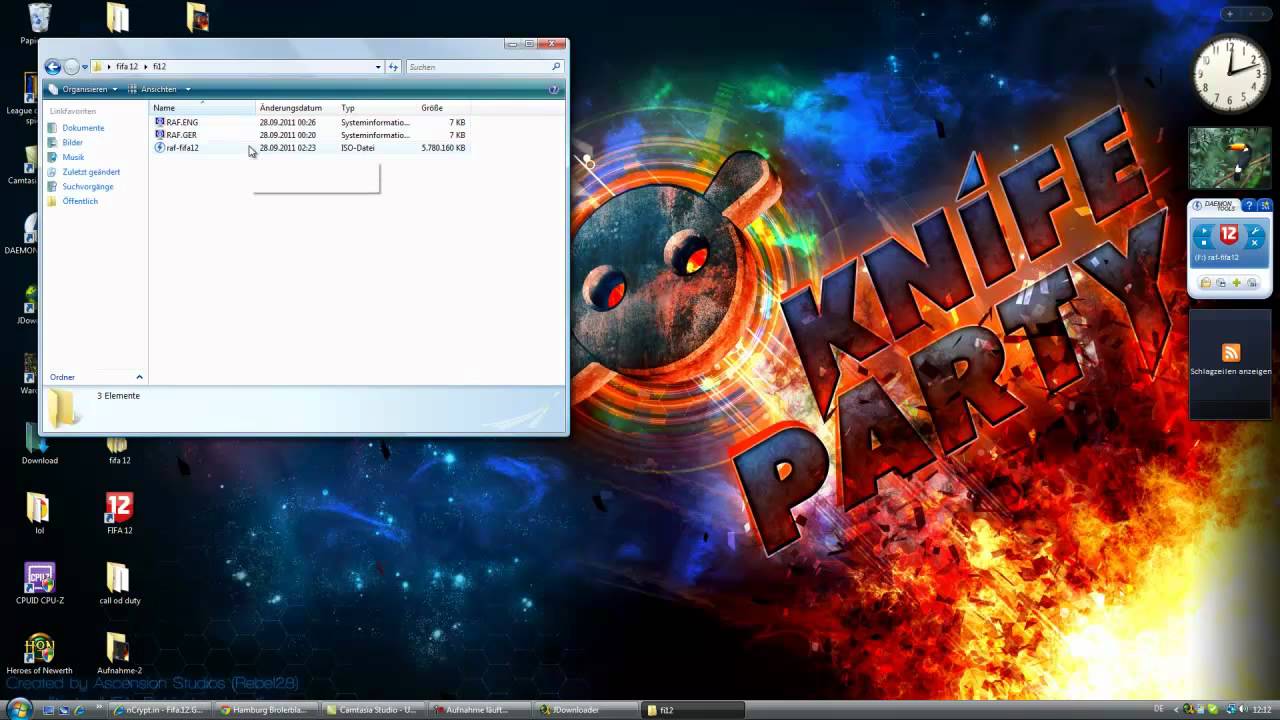Launch Heroes of Newerth shortcut
The image size is (1280, 720).
click(39, 653)
